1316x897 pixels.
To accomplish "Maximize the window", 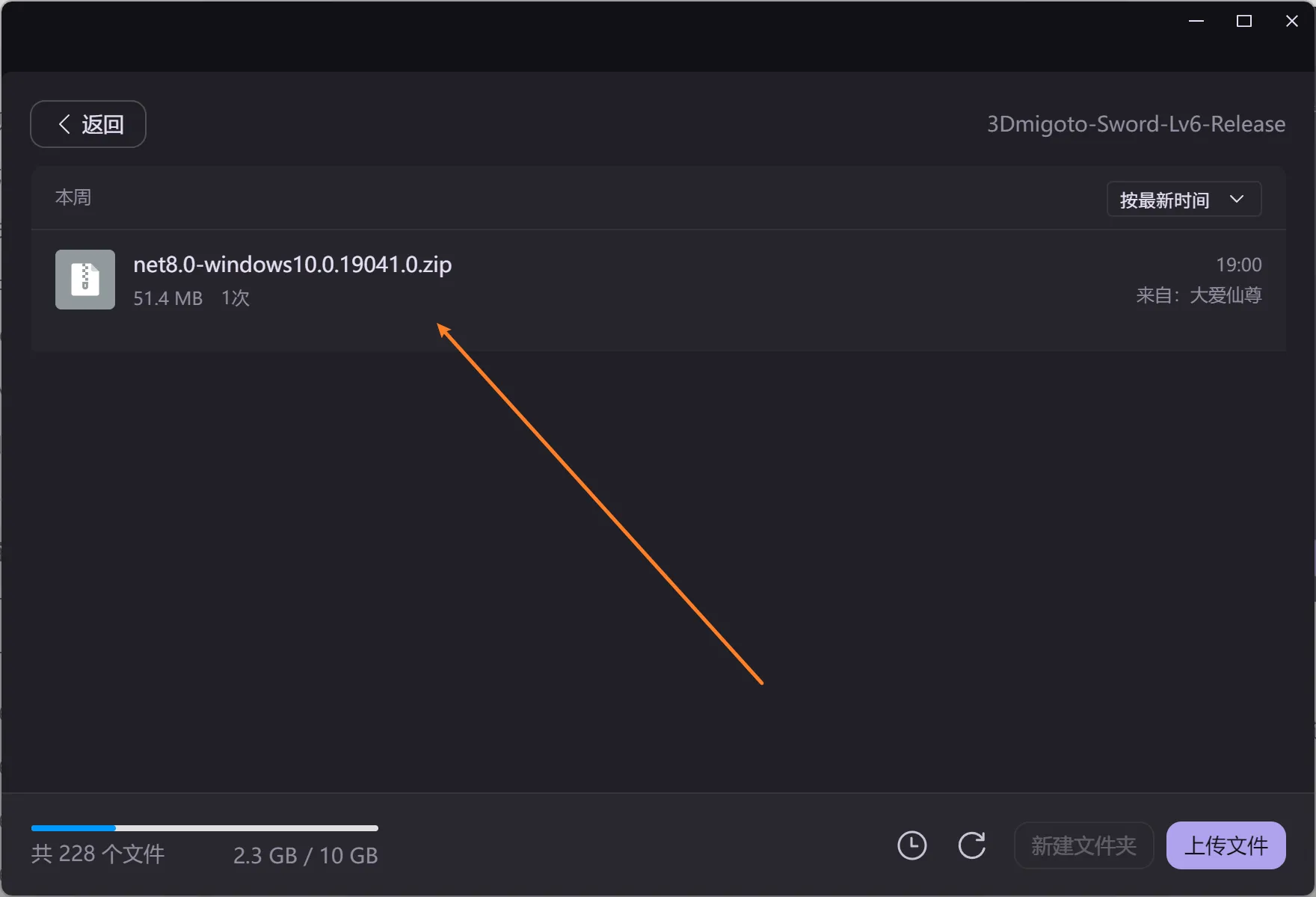I will 1244,21.
